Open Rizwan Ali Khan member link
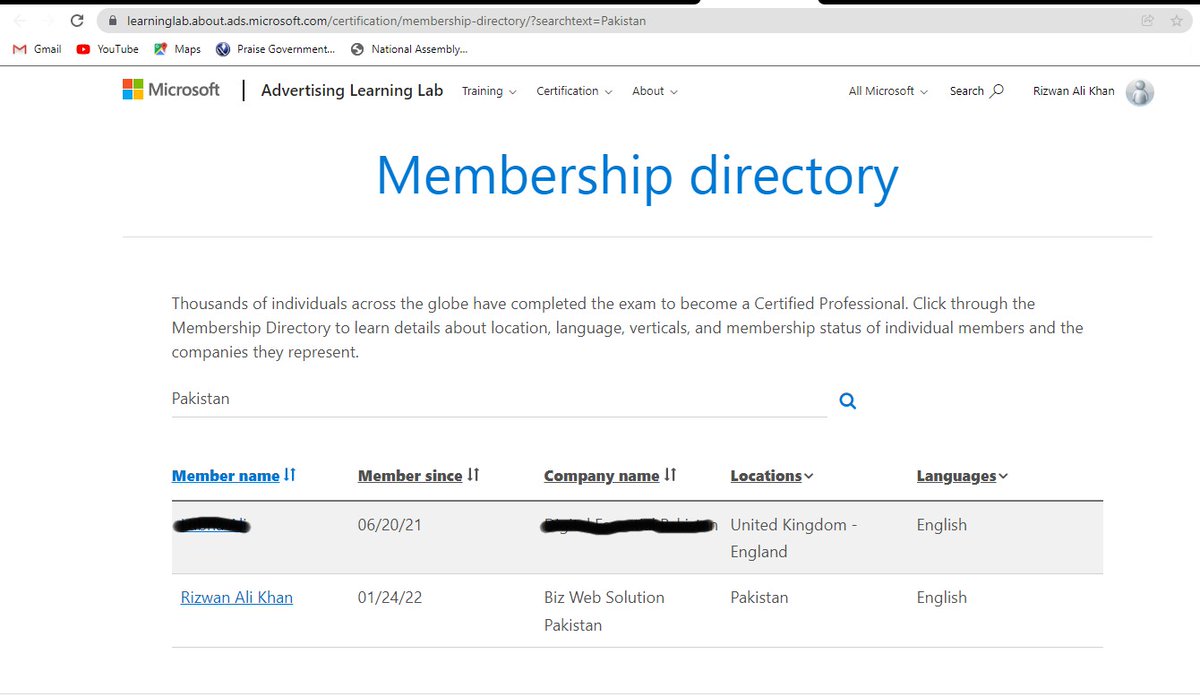 (x=237, y=597)
